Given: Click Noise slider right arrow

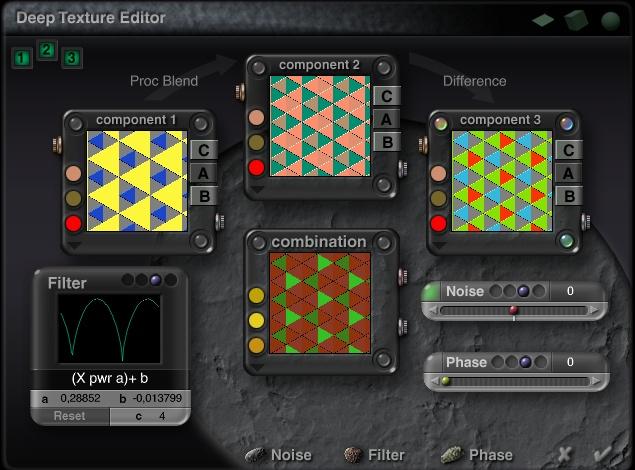Looking at the screenshot, I should pos(595,310).
